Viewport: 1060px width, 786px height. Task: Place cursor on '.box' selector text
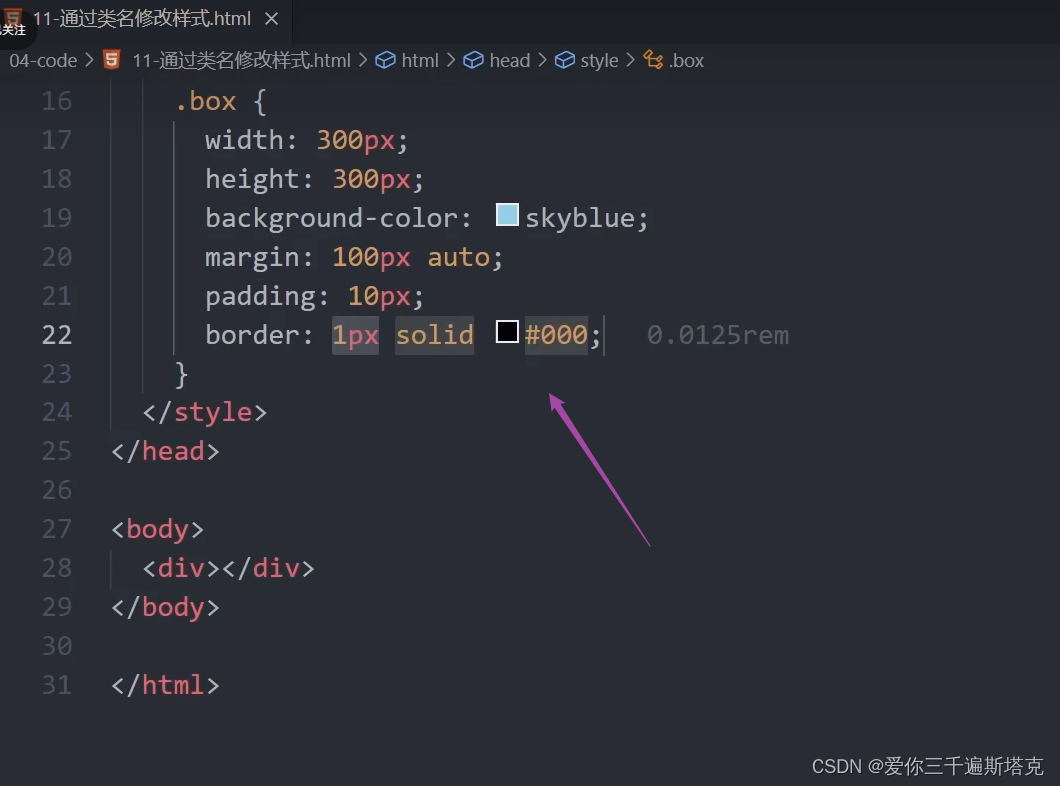pyautogui.click(x=206, y=101)
